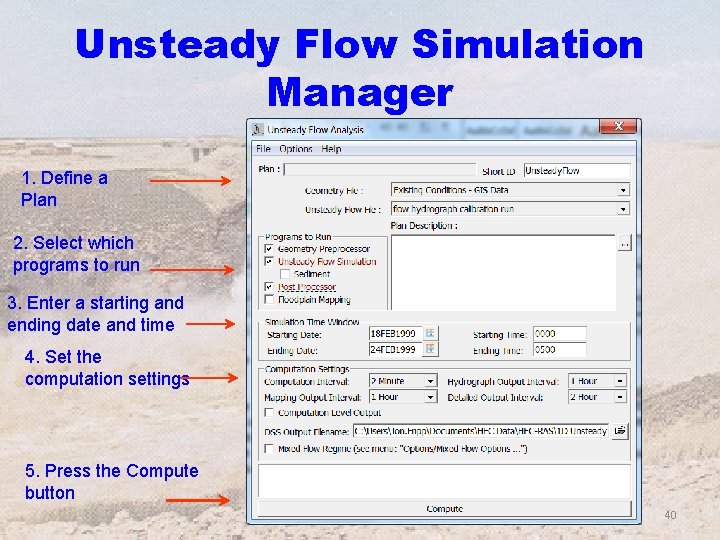
Task: Click the Starting Date field 18FEB1999
Action: [395, 333]
